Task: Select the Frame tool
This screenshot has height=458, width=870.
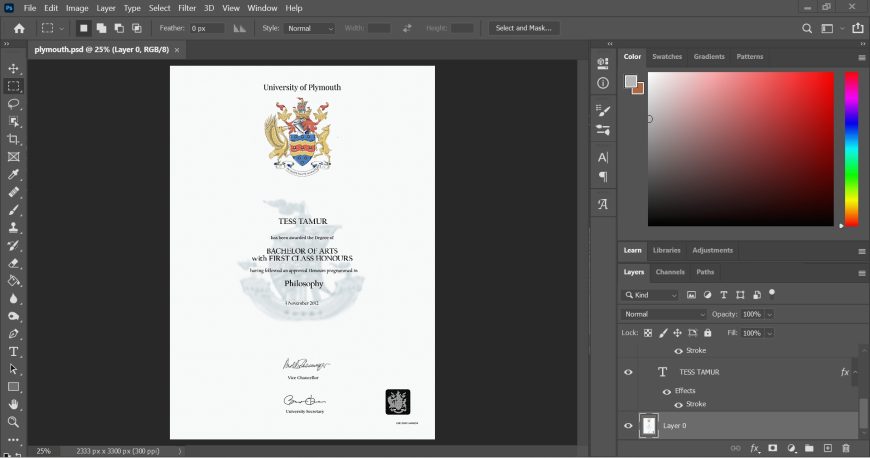Action: [x=13, y=157]
